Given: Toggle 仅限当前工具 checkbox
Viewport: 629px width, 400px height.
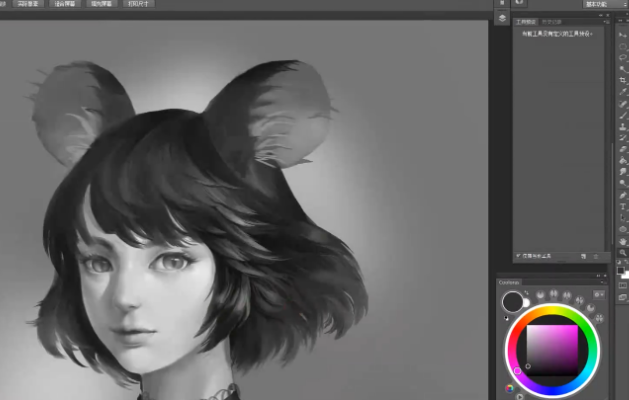Looking at the screenshot, I should (x=518, y=256).
